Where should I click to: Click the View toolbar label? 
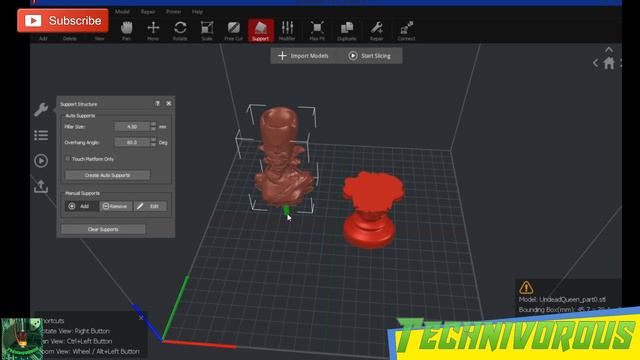coord(99,38)
